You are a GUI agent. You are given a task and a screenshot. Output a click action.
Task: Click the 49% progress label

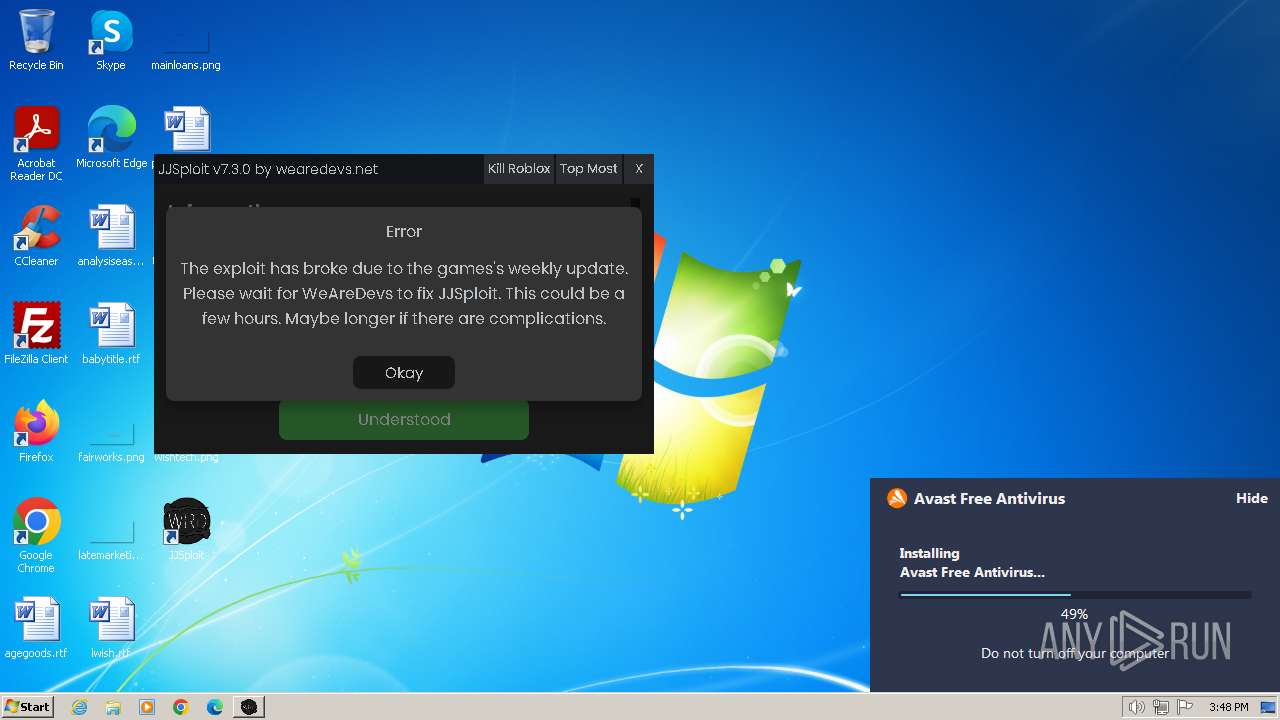[x=1074, y=614]
